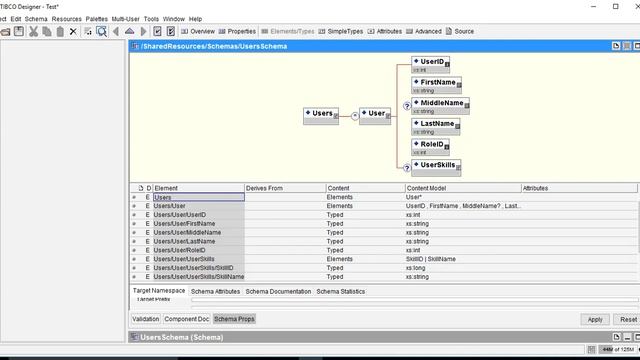640x360 pixels.
Task: Select the Schema Props tab
Action: [x=234, y=319]
